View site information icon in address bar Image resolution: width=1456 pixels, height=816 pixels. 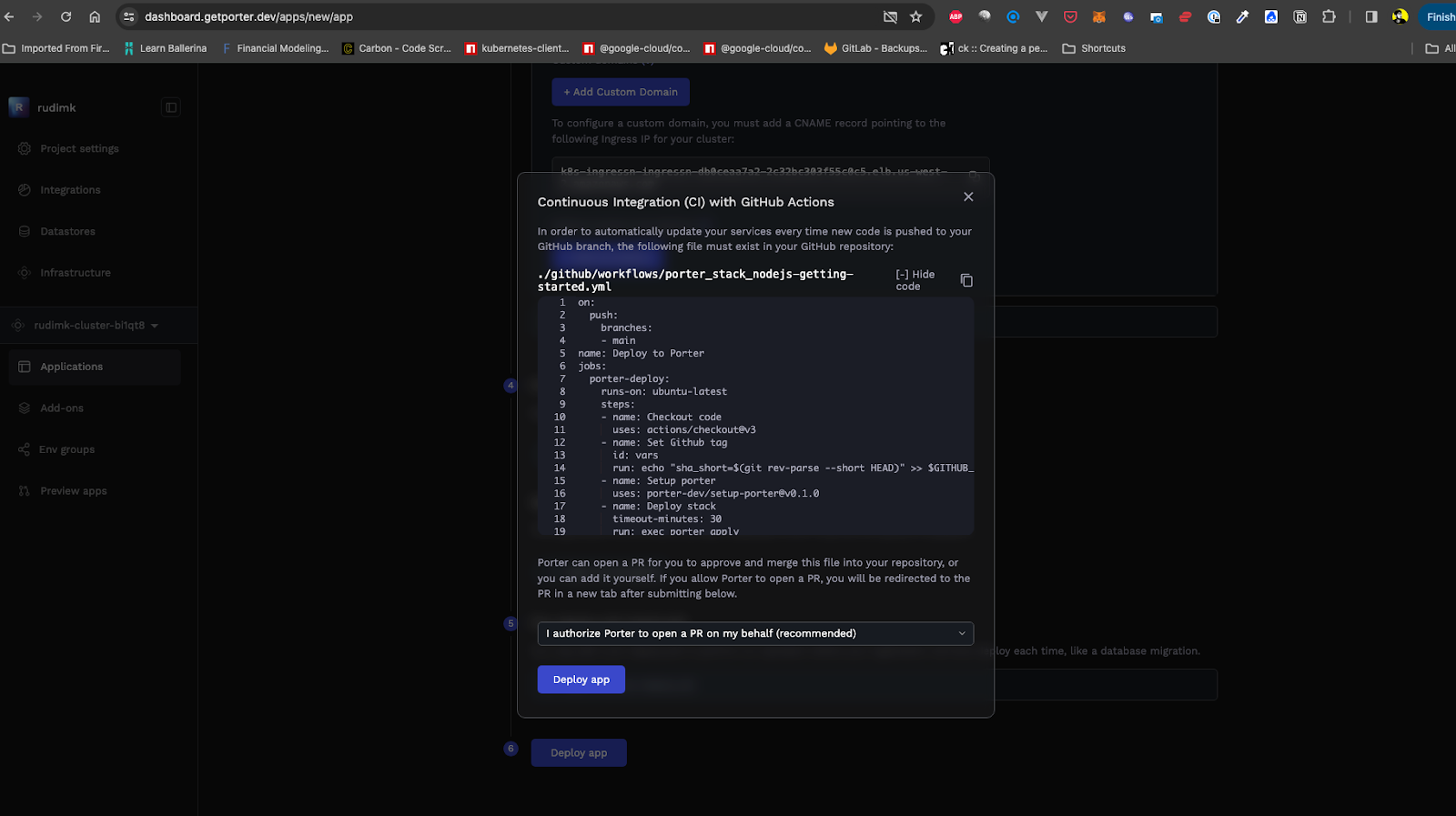click(x=129, y=16)
